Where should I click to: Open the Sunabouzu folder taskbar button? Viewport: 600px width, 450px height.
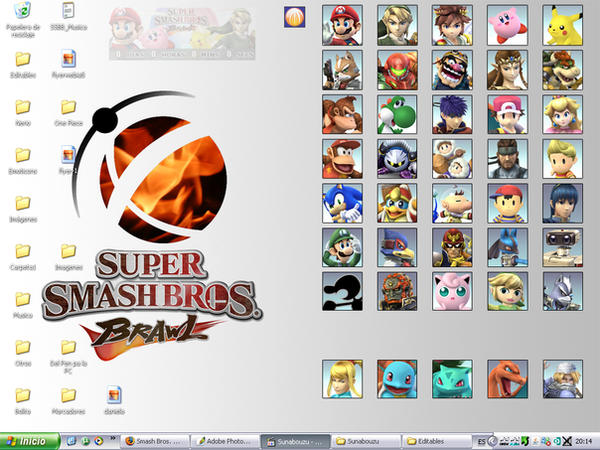[x=365, y=442]
